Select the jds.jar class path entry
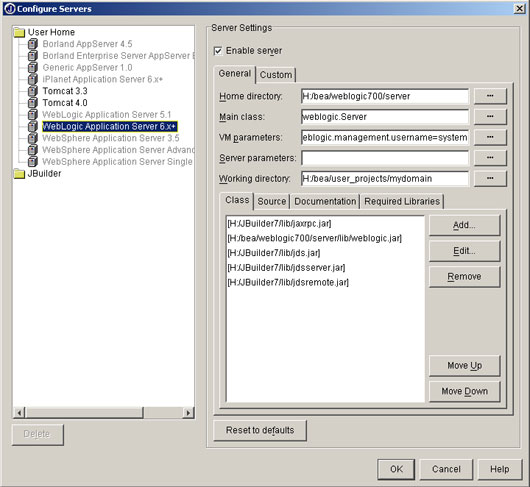The image size is (530, 487). (x=274, y=253)
